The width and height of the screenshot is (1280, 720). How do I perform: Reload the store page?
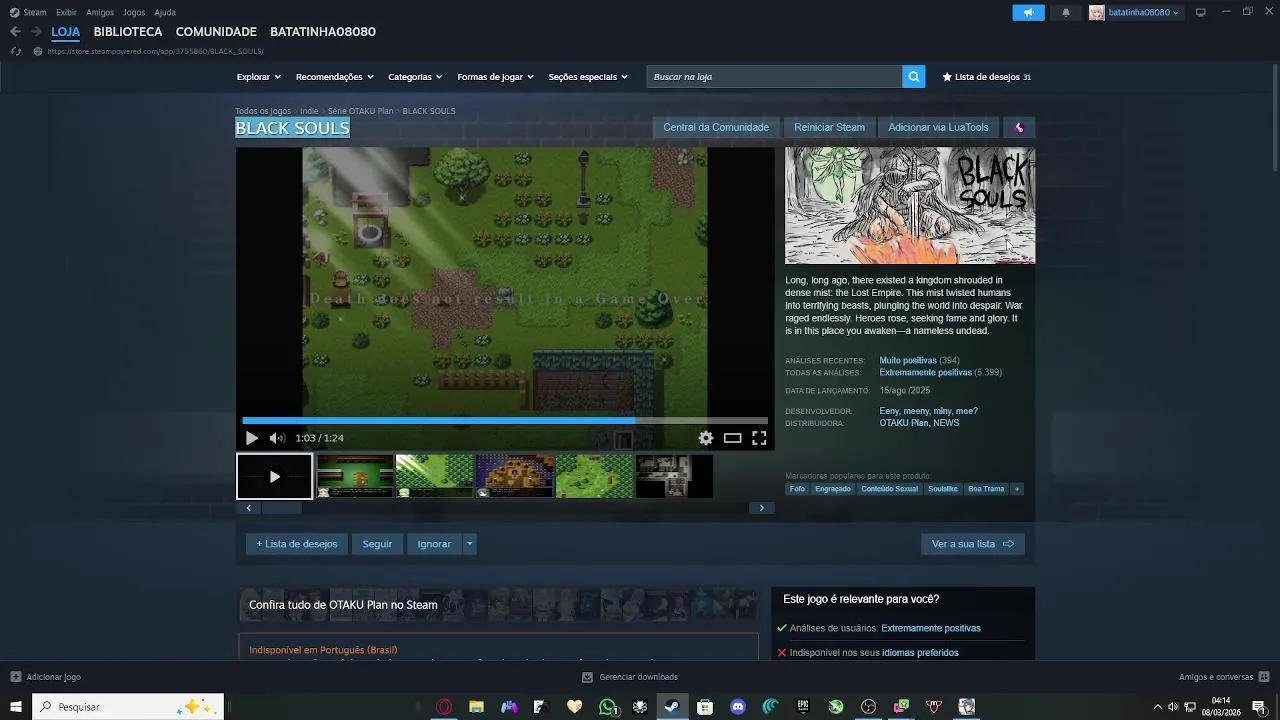15,51
